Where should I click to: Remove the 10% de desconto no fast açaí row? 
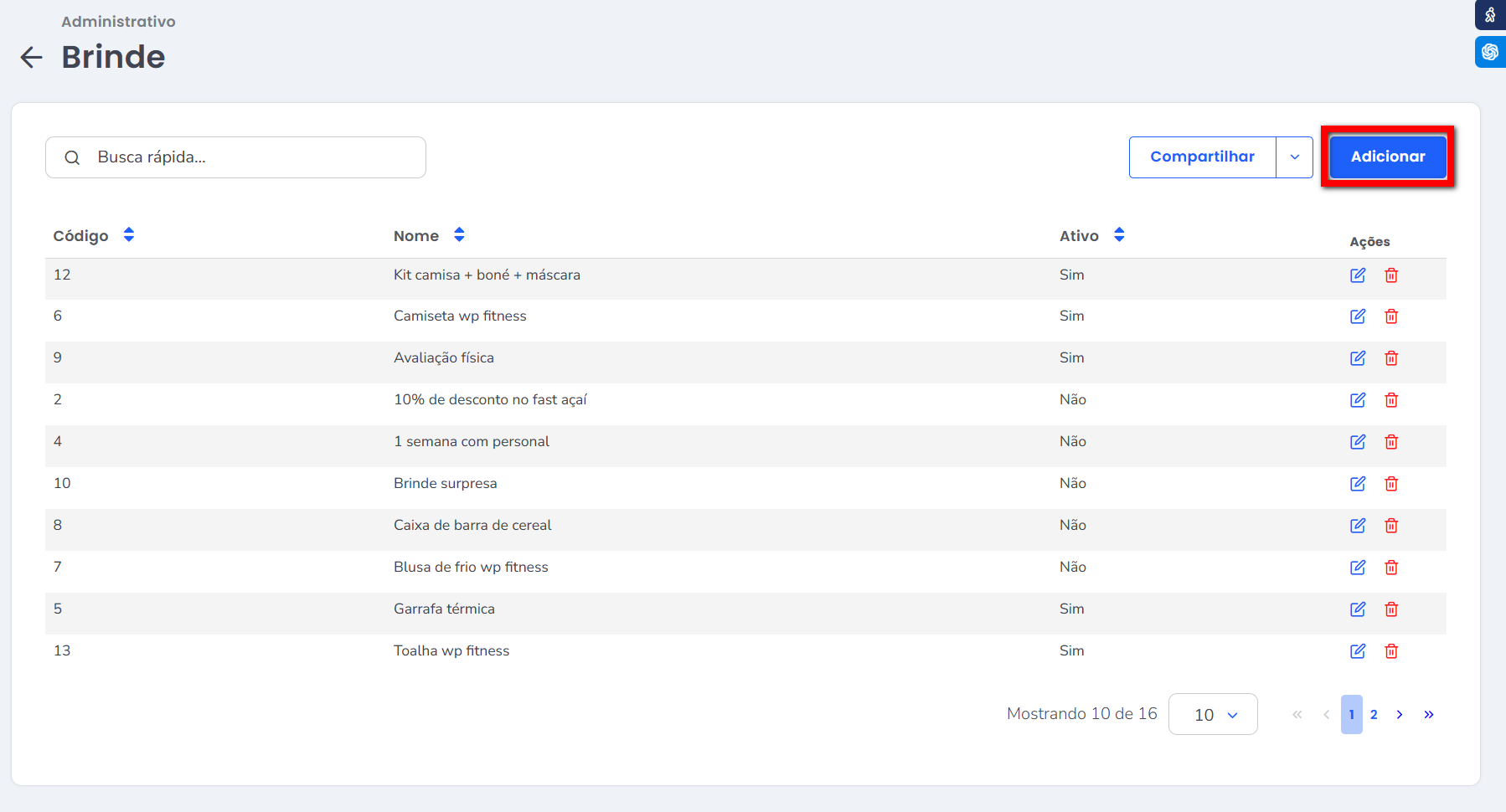(x=1391, y=400)
